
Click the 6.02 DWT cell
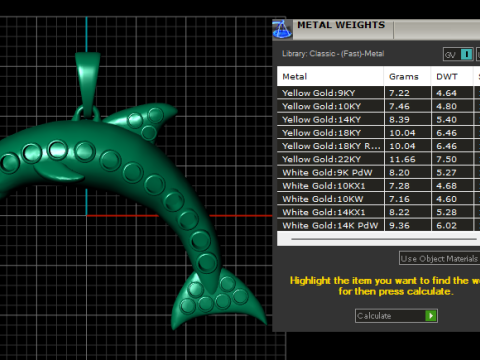[452, 225]
